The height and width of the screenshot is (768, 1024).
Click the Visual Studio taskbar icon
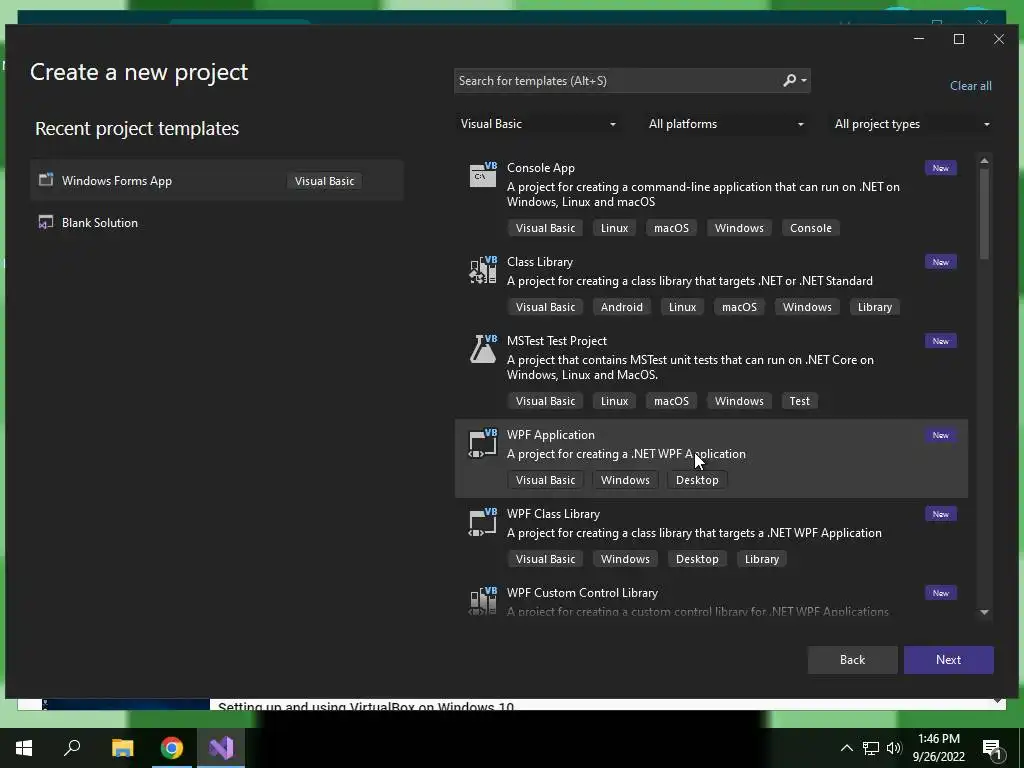[x=221, y=748]
